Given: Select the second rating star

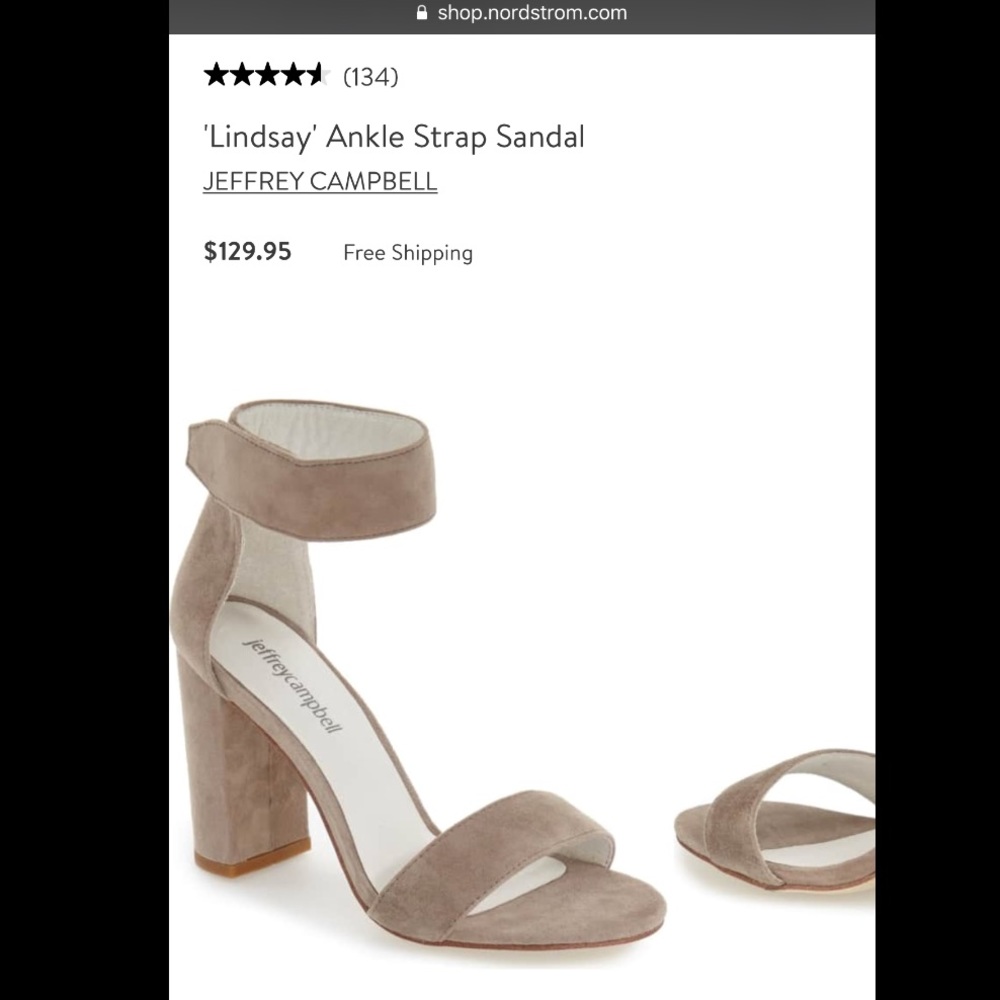Looking at the screenshot, I should (x=243, y=74).
